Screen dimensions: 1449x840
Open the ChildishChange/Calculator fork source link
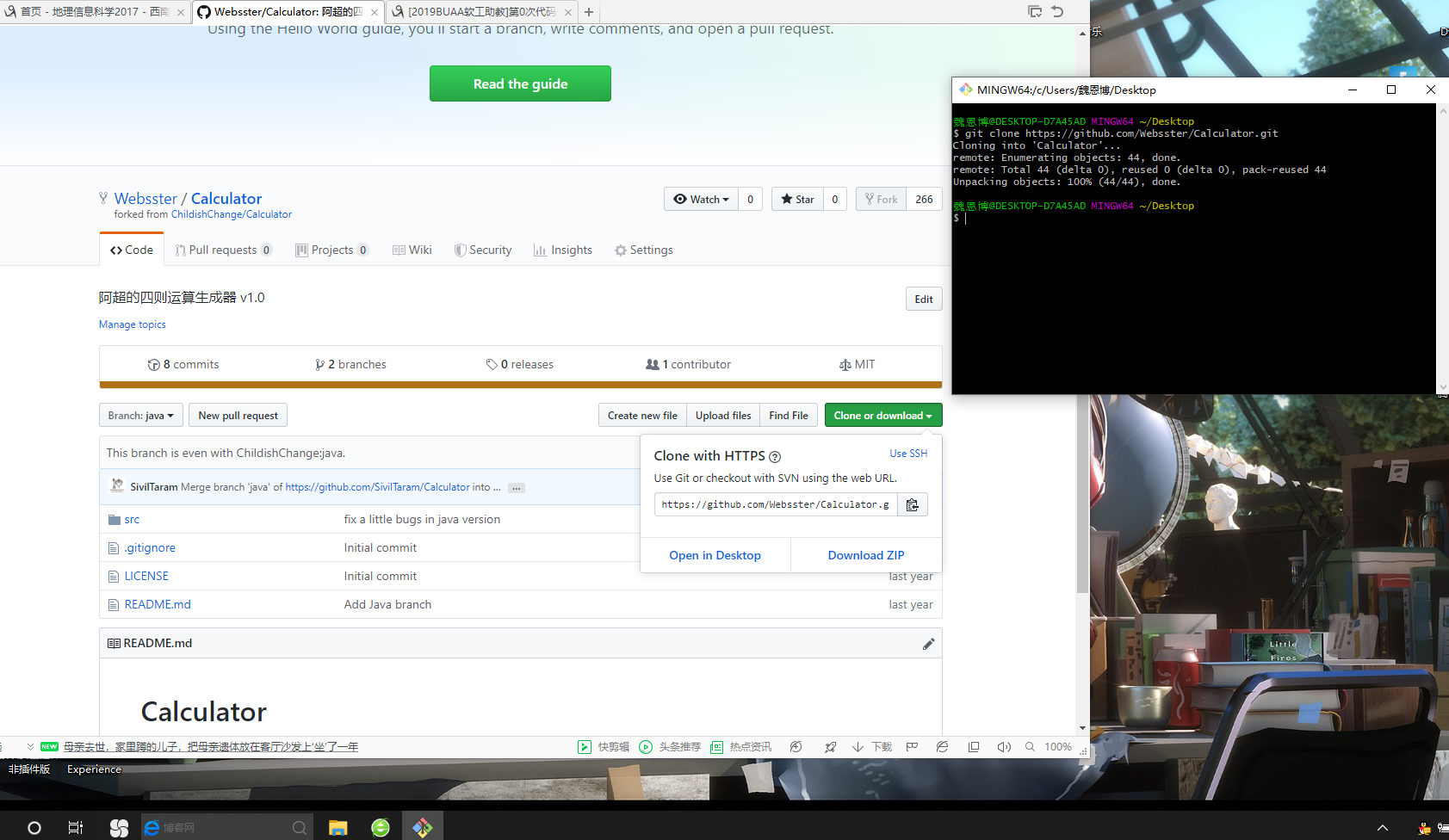click(x=232, y=214)
